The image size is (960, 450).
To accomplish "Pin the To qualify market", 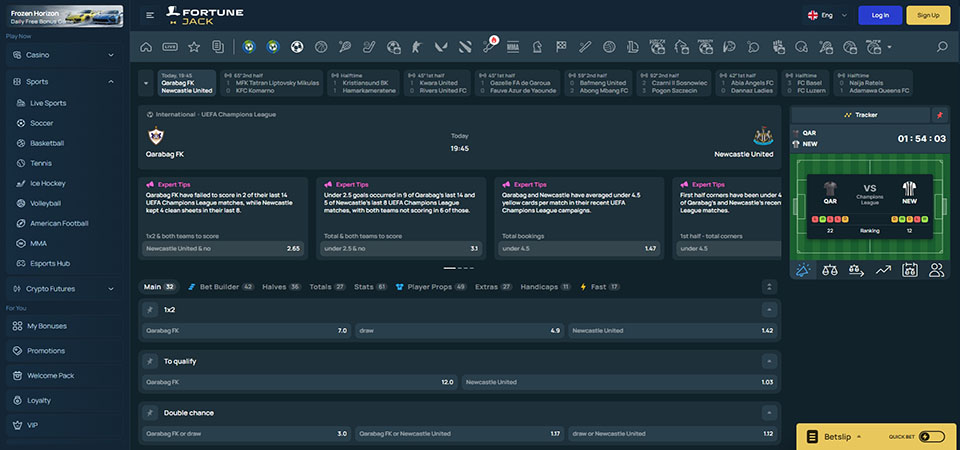I will (x=149, y=361).
